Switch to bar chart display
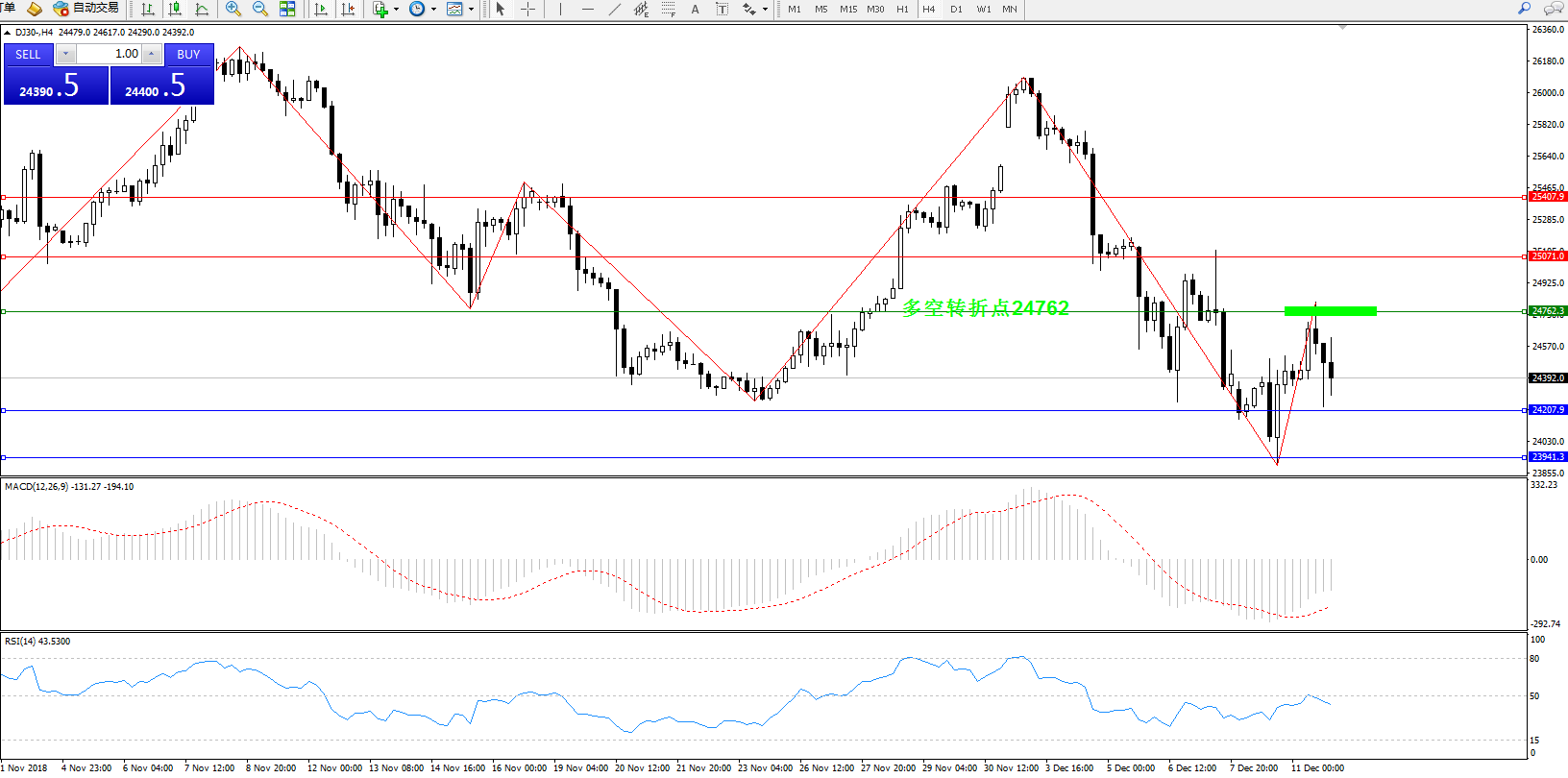 click(148, 9)
